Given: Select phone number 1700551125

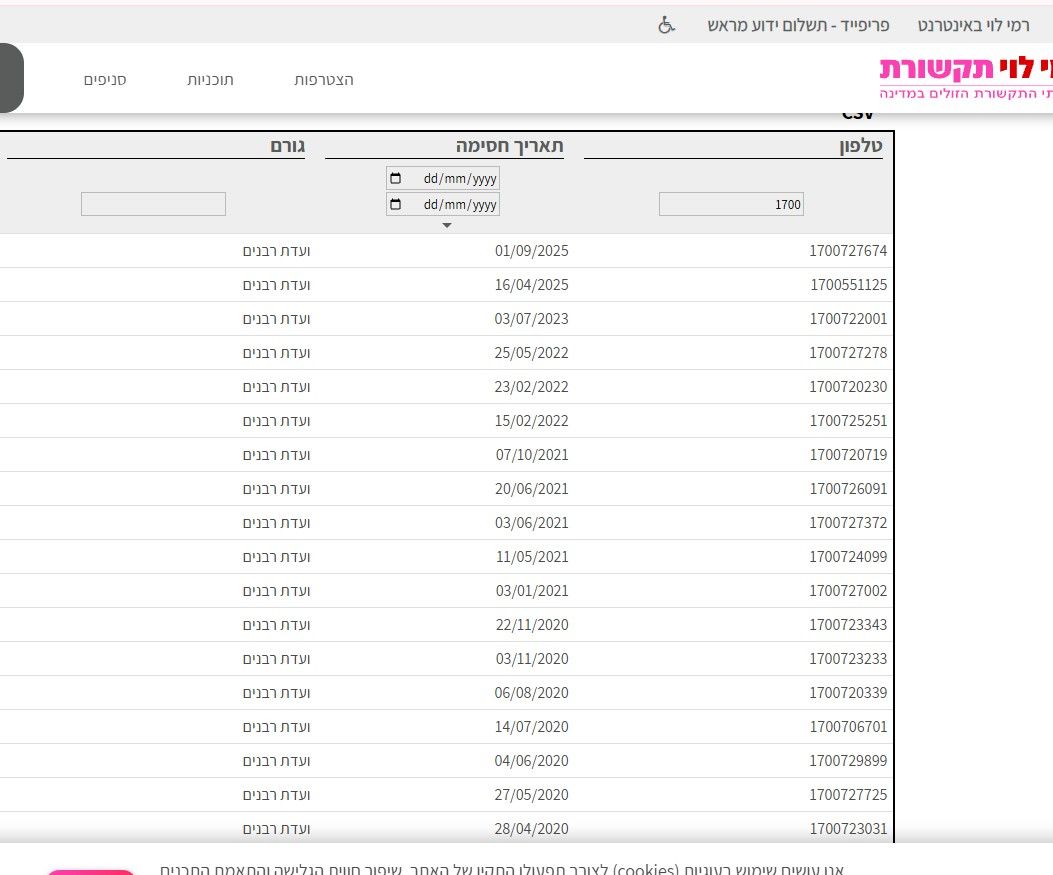Looking at the screenshot, I should 849,285.
